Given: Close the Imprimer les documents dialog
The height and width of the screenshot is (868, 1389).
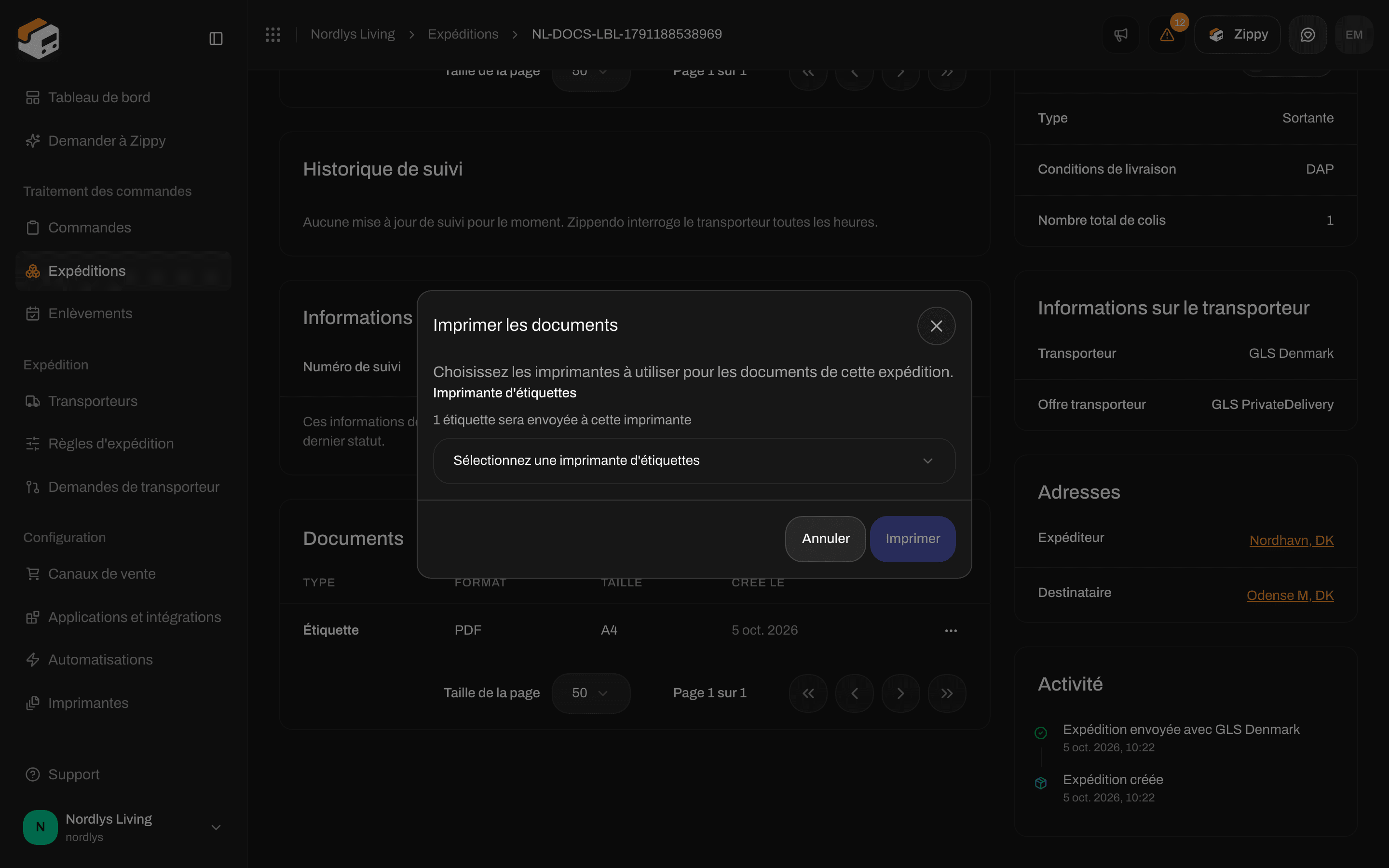Looking at the screenshot, I should [x=936, y=325].
